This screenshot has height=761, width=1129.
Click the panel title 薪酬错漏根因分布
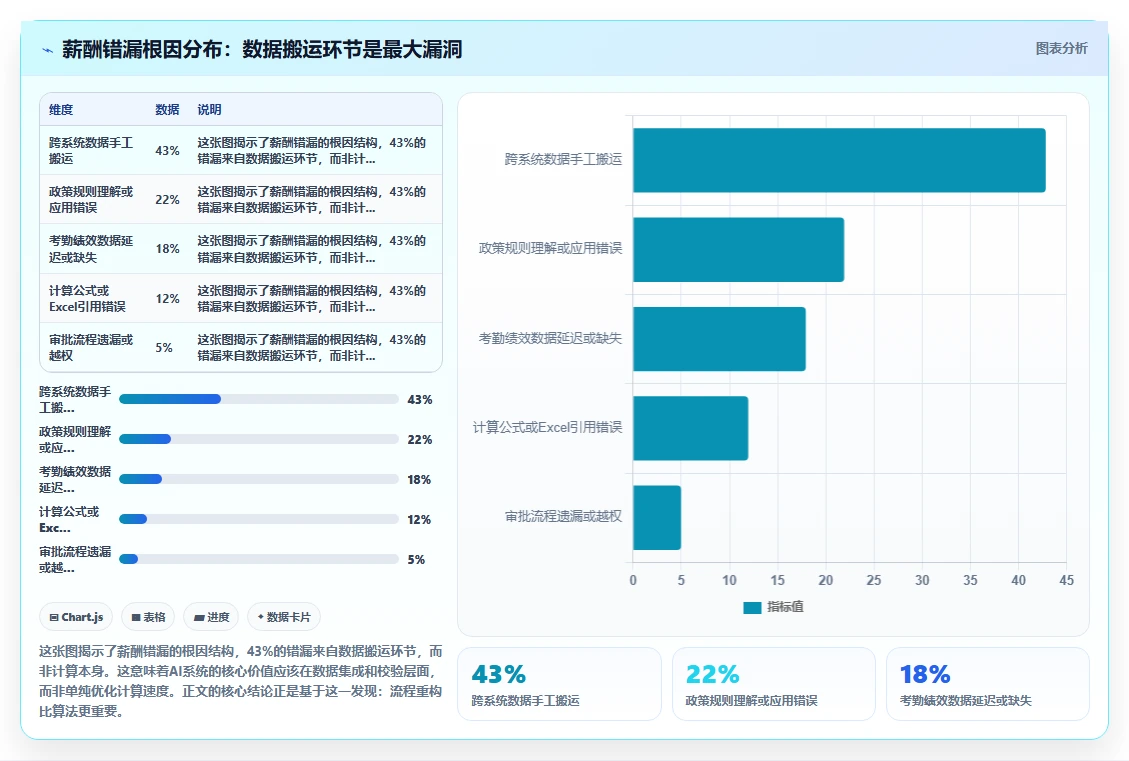pos(262,50)
